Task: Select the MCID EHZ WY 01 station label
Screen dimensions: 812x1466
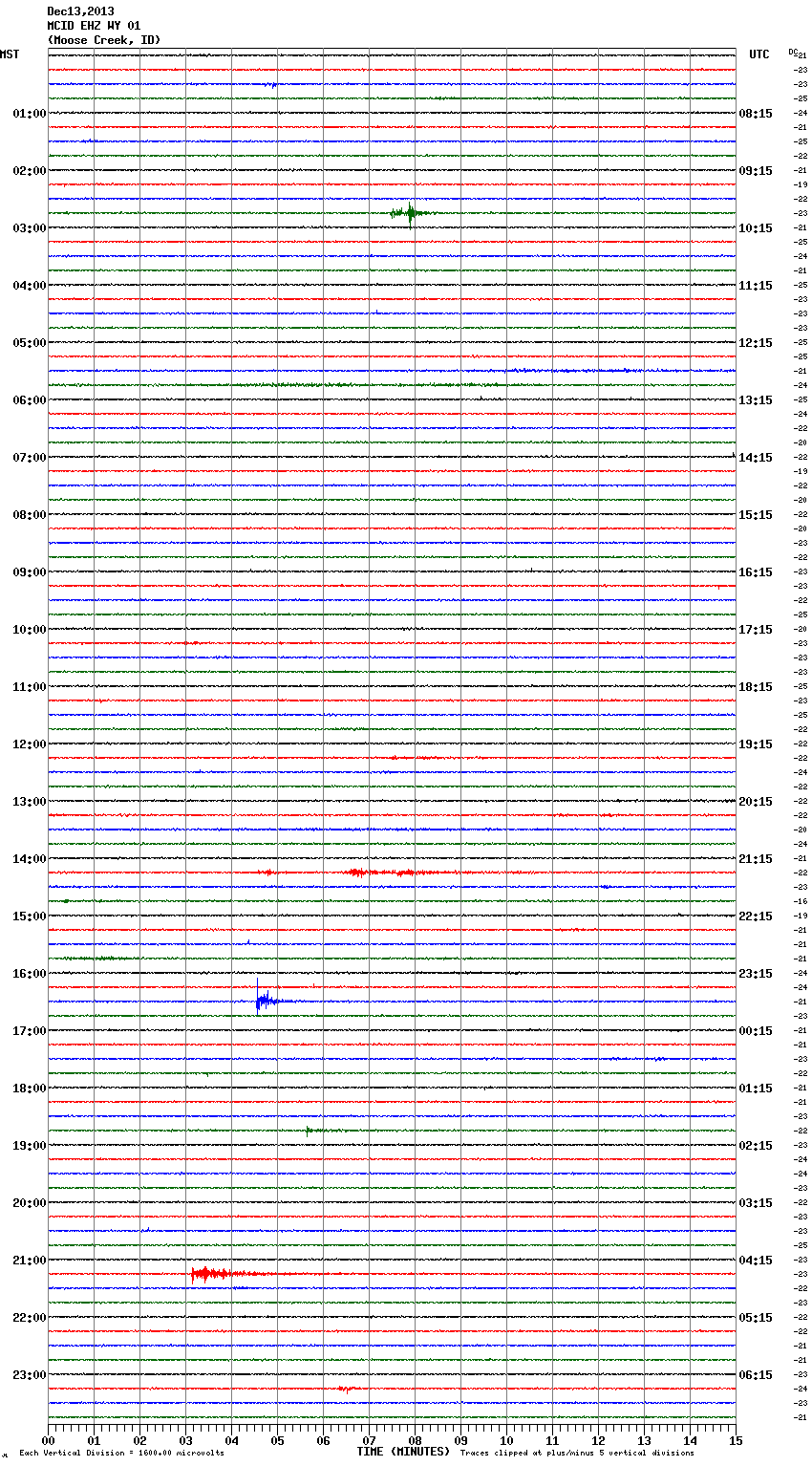Action: 94,26
